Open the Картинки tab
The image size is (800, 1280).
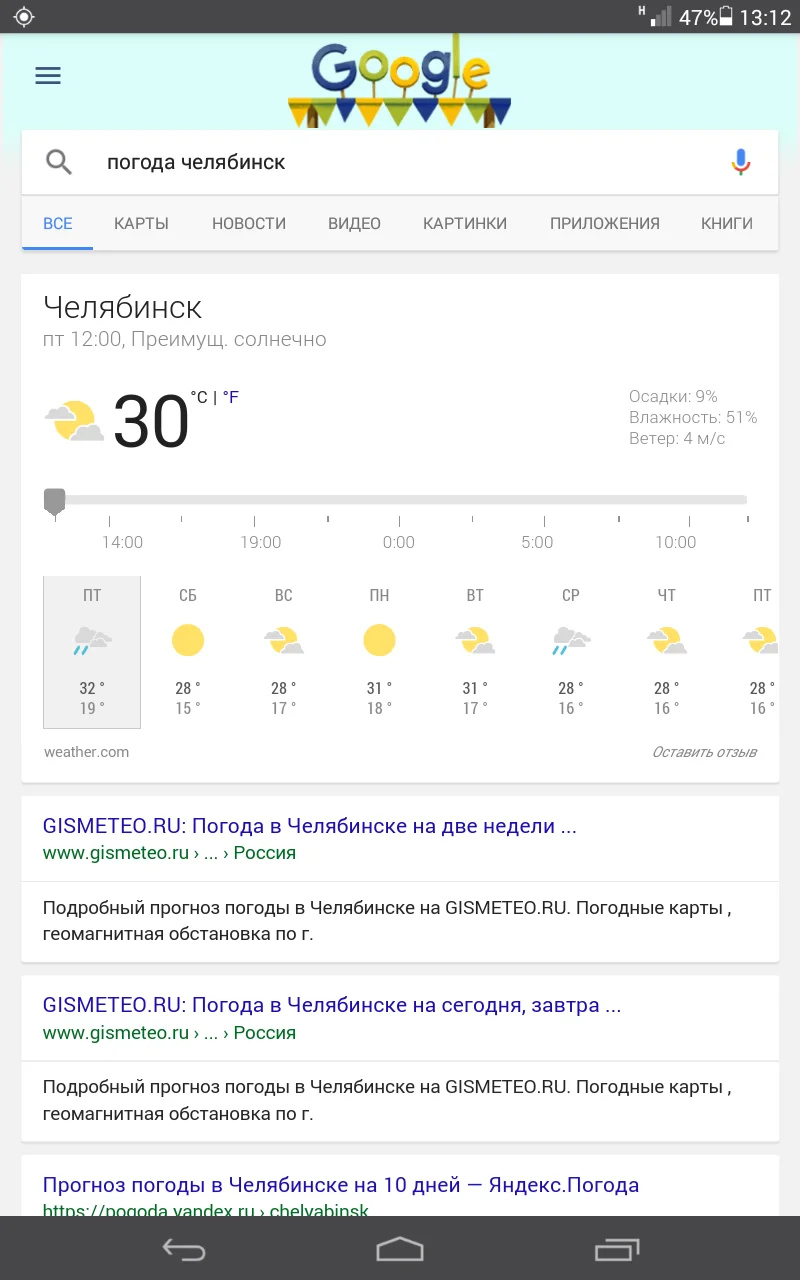[465, 223]
